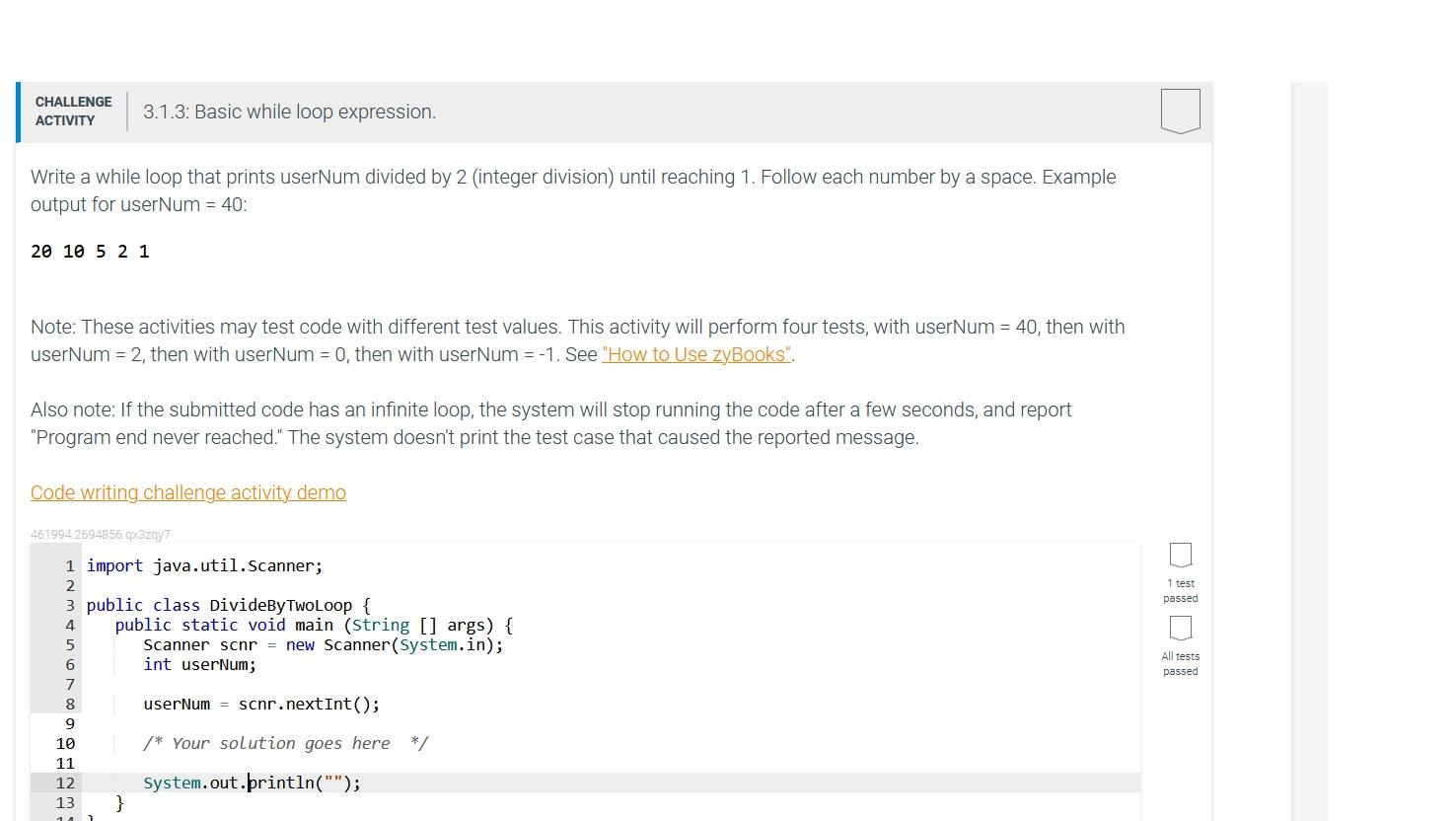Open the 'Code writing challenge activity demo' link
Image resolution: width=1456 pixels, height=821 pixels.
pyautogui.click(x=187, y=492)
